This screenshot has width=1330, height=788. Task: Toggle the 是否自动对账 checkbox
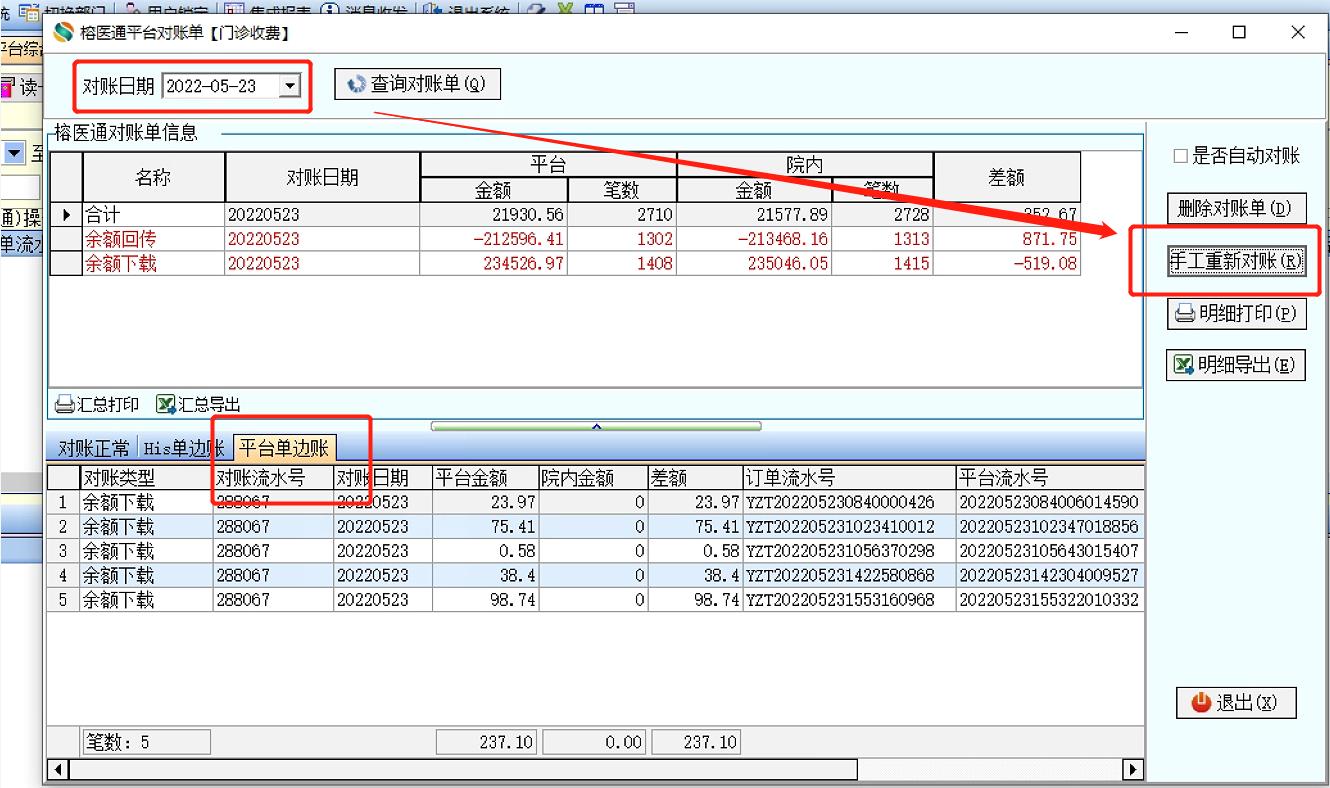(x=1180, y=156)
